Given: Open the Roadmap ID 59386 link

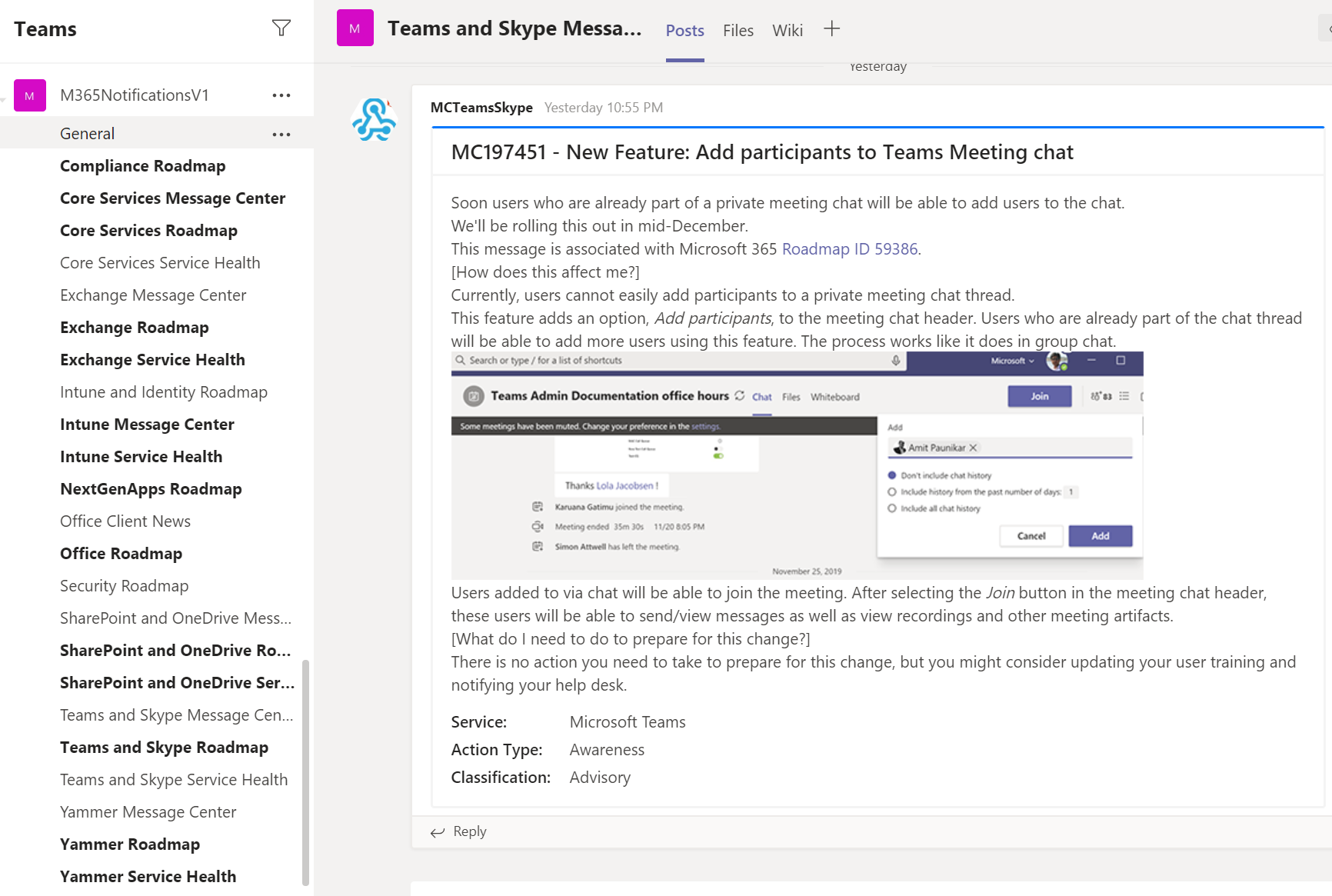Looking at the screenshot, I should [x=849, y=248].
